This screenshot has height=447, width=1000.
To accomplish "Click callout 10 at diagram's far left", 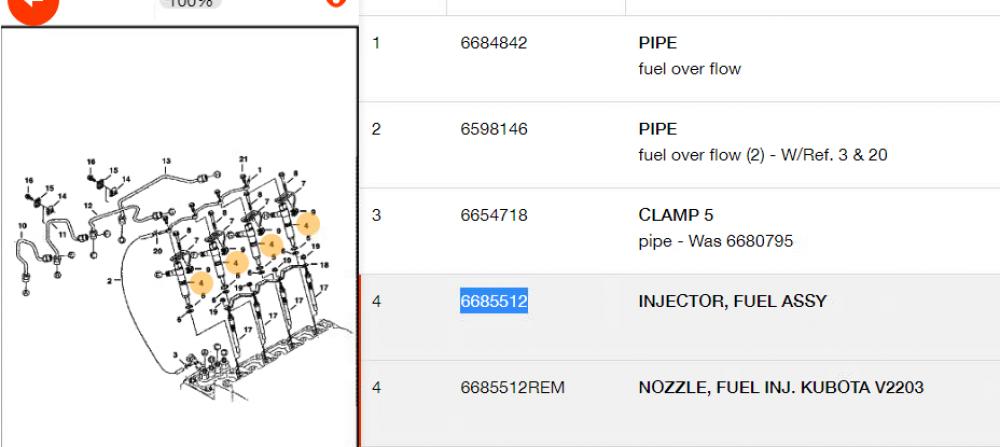I will pos(21,226).
